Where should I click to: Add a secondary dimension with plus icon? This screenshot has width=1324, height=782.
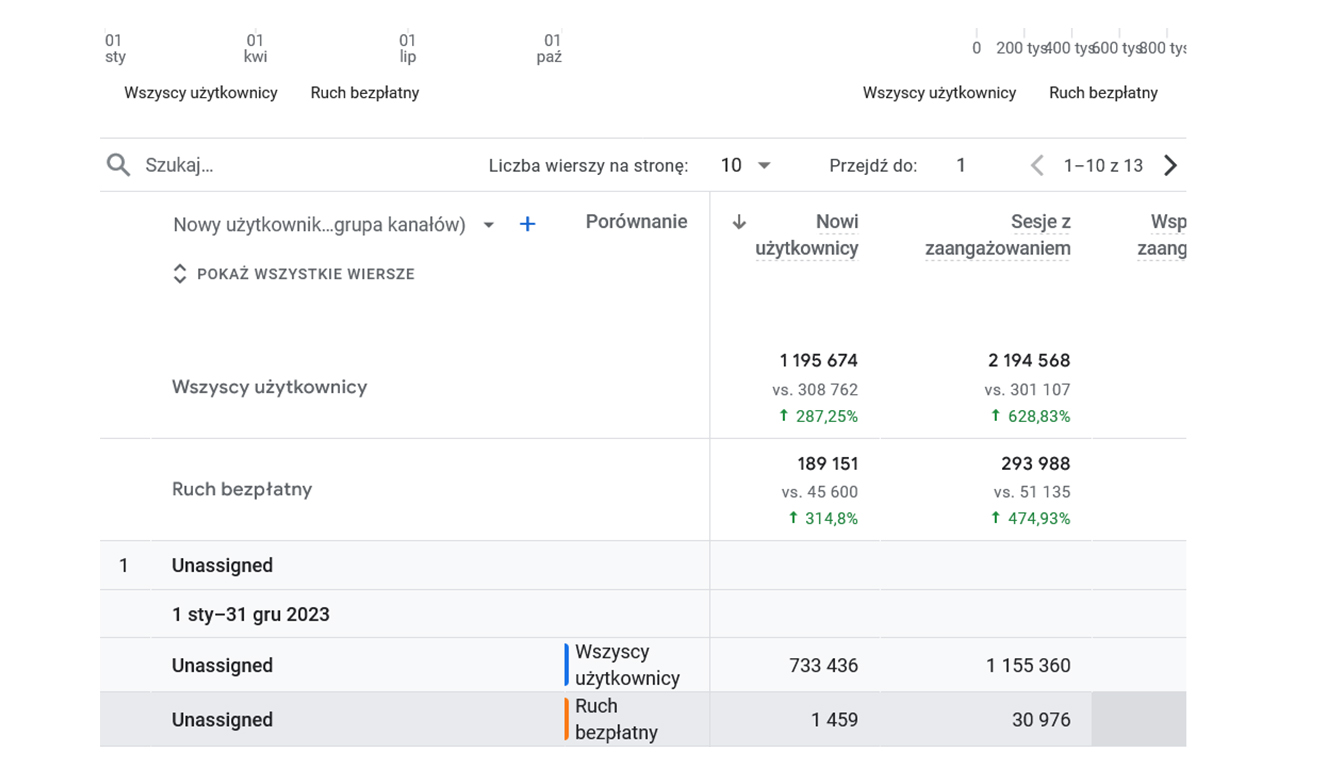point(527,224)
